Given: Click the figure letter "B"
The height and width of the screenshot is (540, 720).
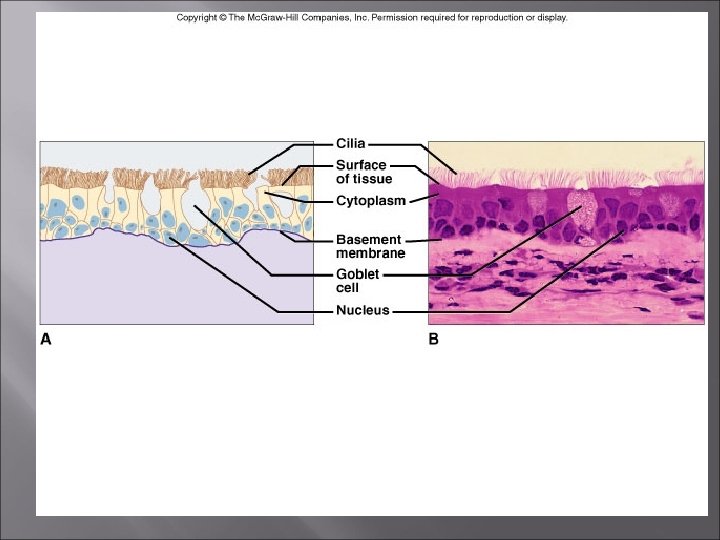Looking at the screenshot, I should (x=433, y=339).
